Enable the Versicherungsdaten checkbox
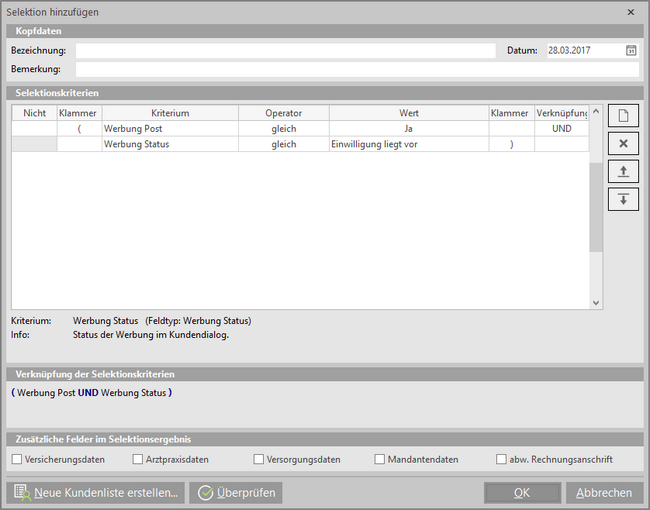 [17, 460]
